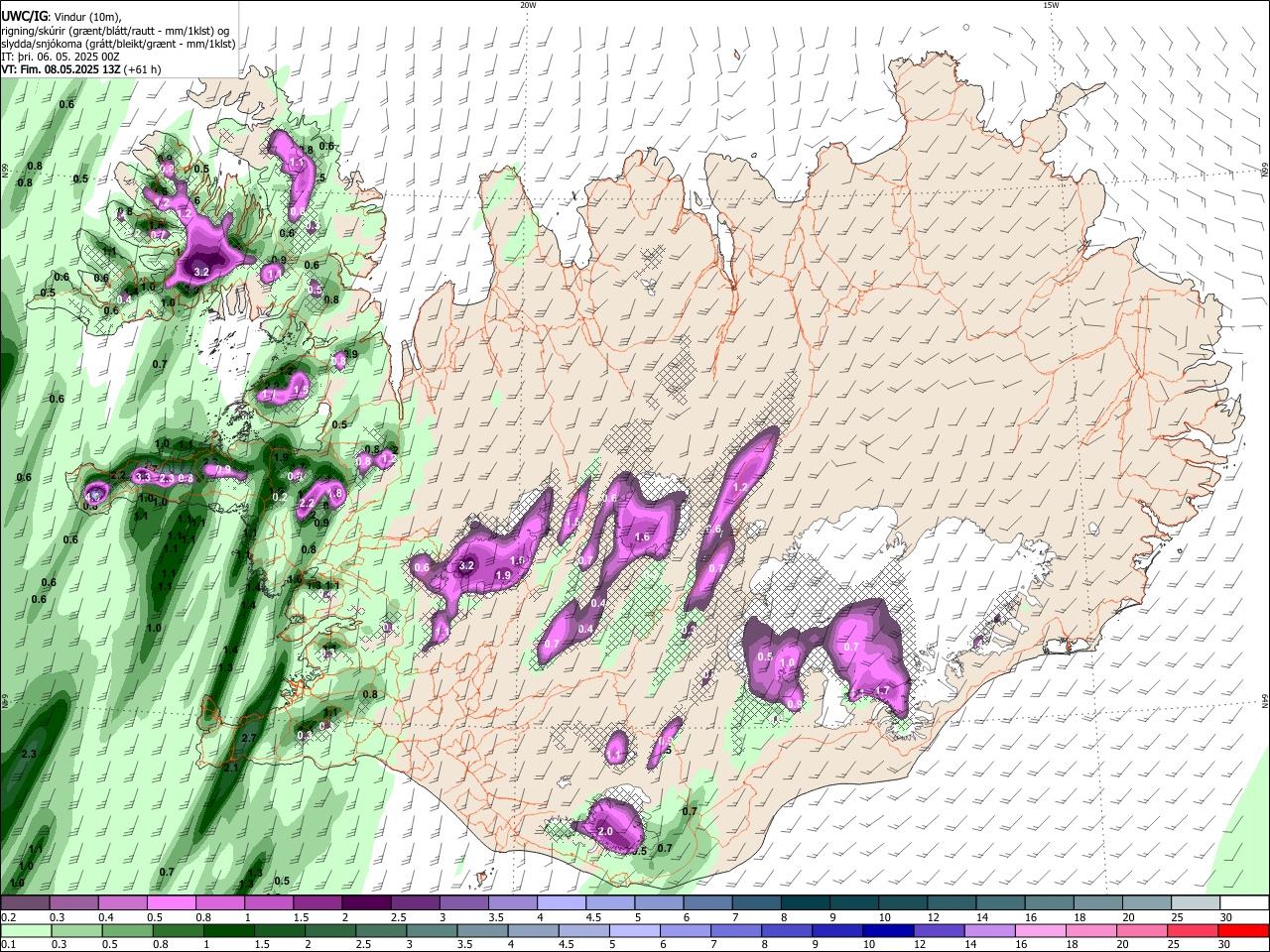Click the '2.7' rain value in southwest
Image resolution: width=1270 pixels, height=952 pixels.
pyautogui.click(x=248, y=738)
